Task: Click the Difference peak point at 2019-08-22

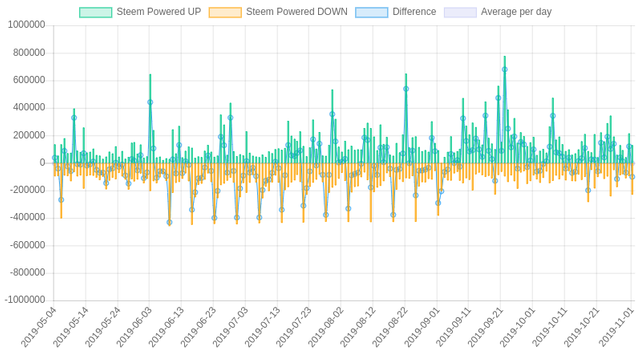Action: pos(406,89)
